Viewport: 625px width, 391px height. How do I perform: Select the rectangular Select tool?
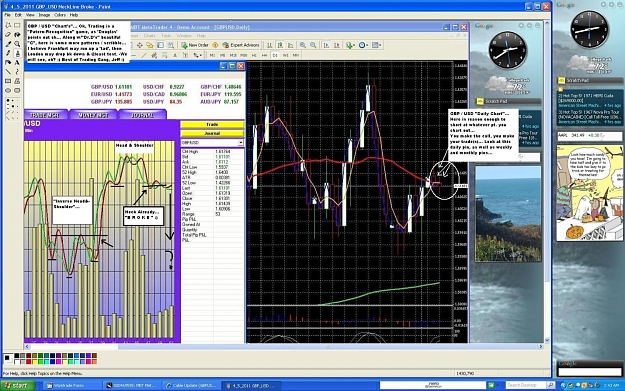coord(17,25)
